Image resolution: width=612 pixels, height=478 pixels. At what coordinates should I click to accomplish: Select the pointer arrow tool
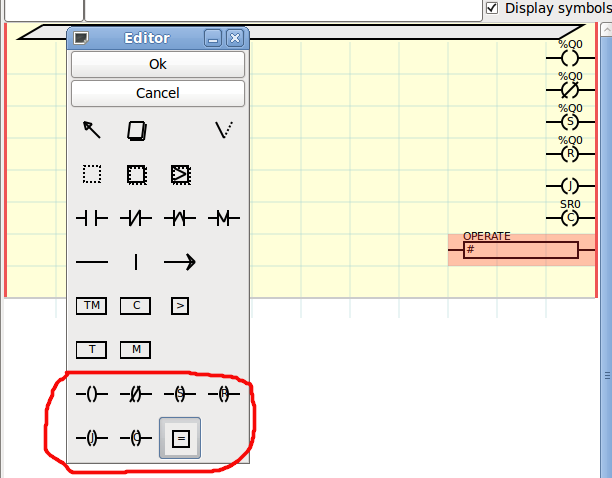coord(92,130)
